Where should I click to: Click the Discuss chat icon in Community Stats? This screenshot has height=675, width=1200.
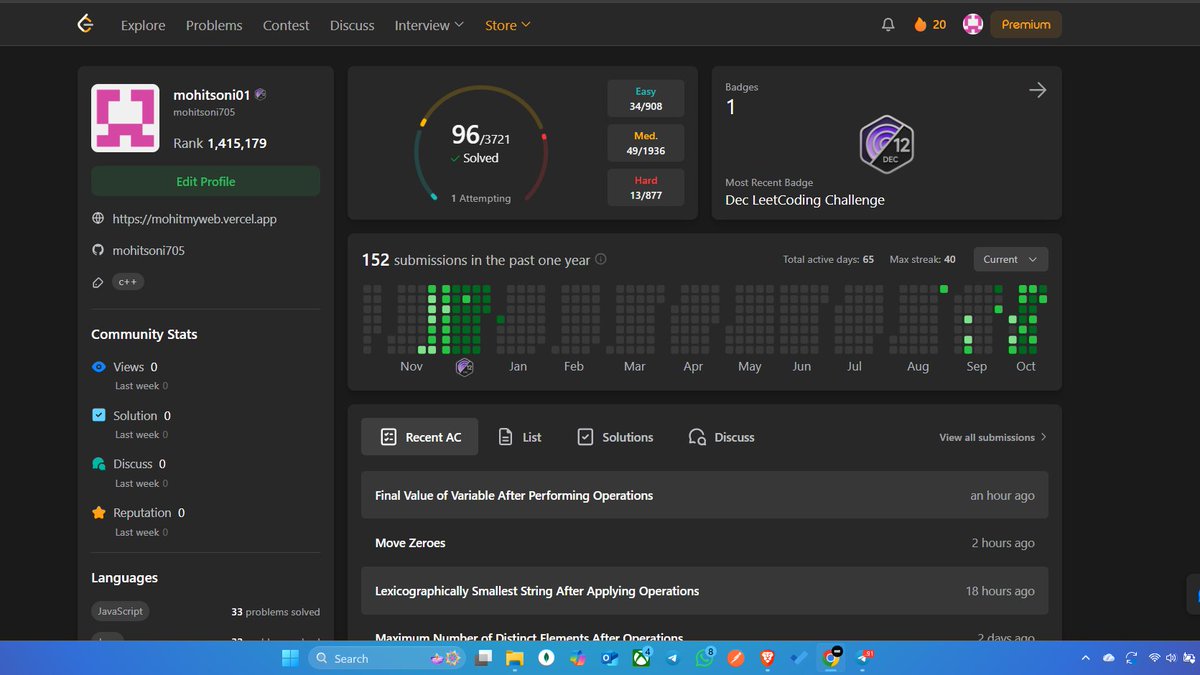point(99,464)
